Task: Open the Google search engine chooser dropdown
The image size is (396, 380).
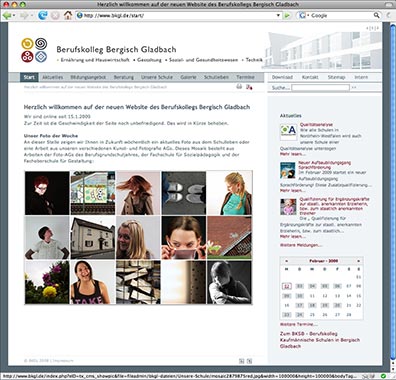Action: [308, 15]
